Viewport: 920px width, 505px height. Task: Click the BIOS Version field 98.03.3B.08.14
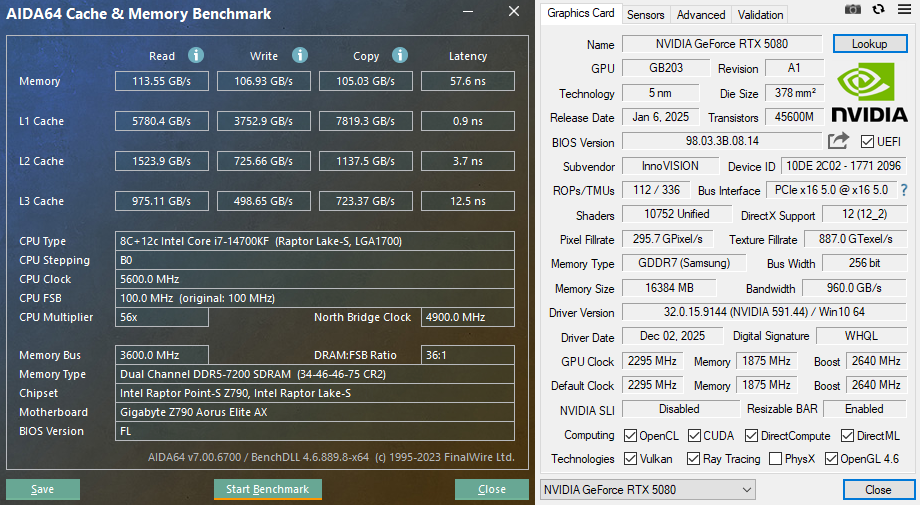(722, 141)
